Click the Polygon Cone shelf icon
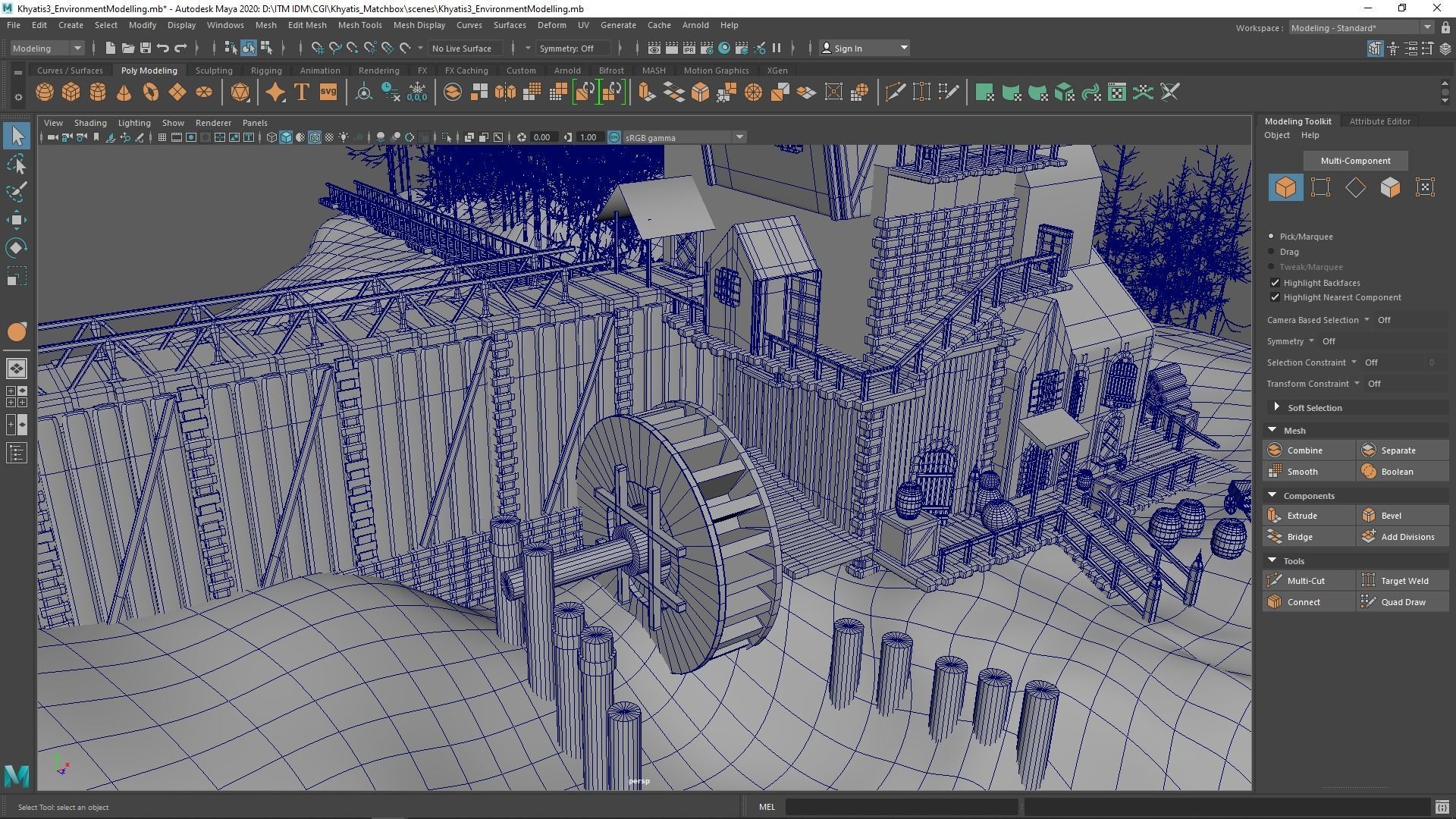 (x=124, y=93)
